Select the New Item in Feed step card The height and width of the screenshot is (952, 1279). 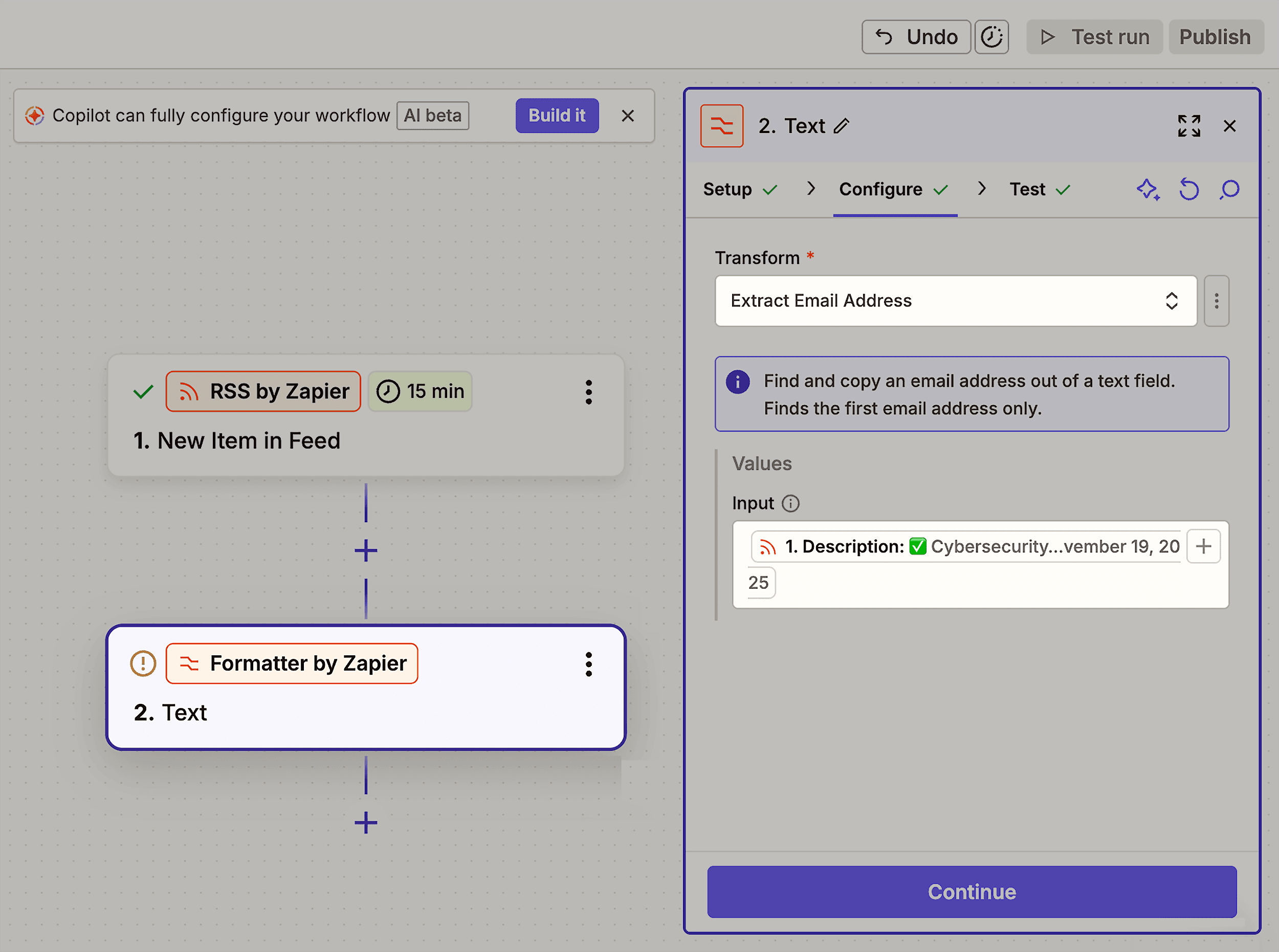pyautogui.click(x=365, y=441)
